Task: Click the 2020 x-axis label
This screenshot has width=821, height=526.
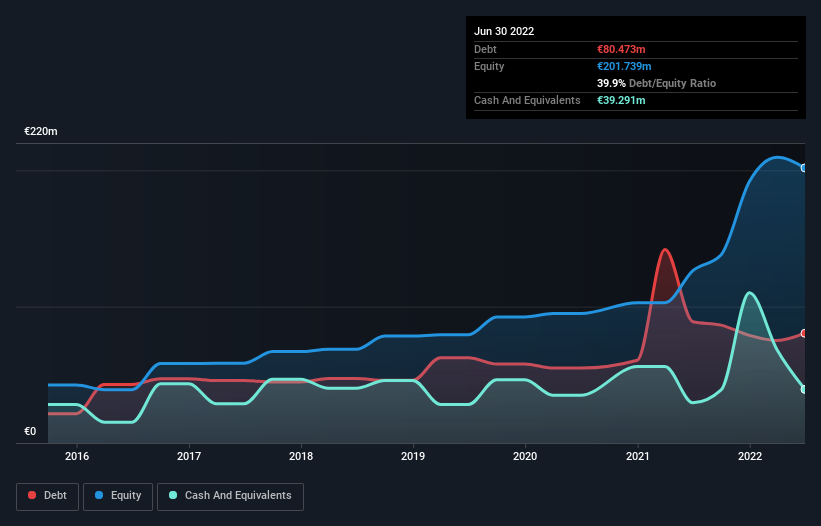Action: coord(525,456)
